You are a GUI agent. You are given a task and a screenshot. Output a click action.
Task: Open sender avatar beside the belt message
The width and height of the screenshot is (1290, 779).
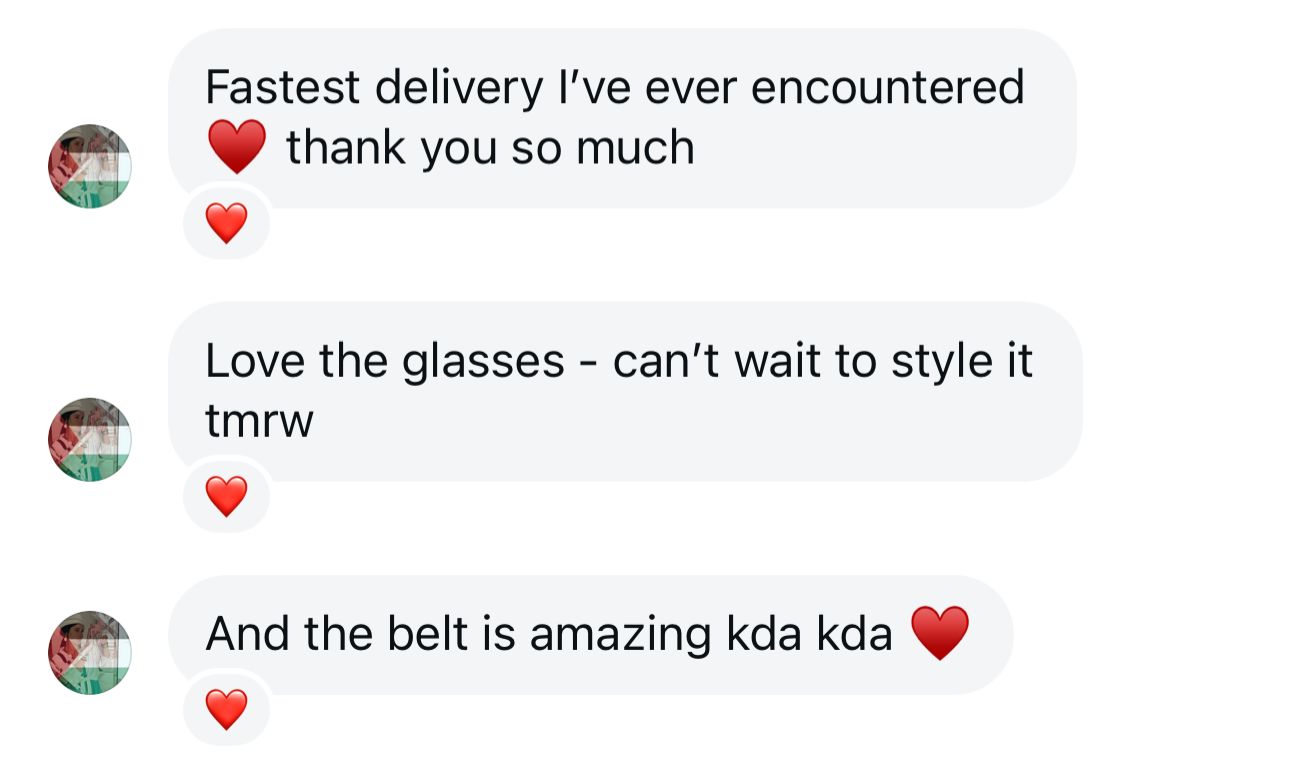(x=90, y=653)
